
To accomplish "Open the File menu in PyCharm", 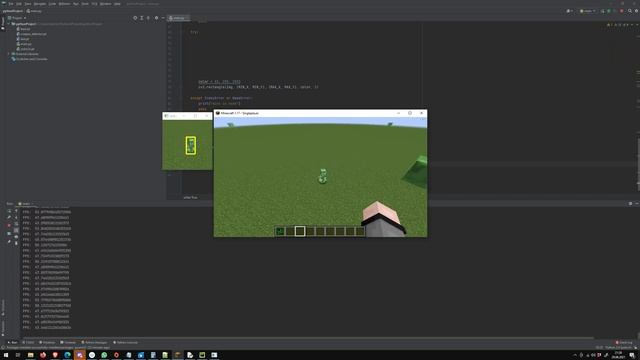I will point(11,4).
